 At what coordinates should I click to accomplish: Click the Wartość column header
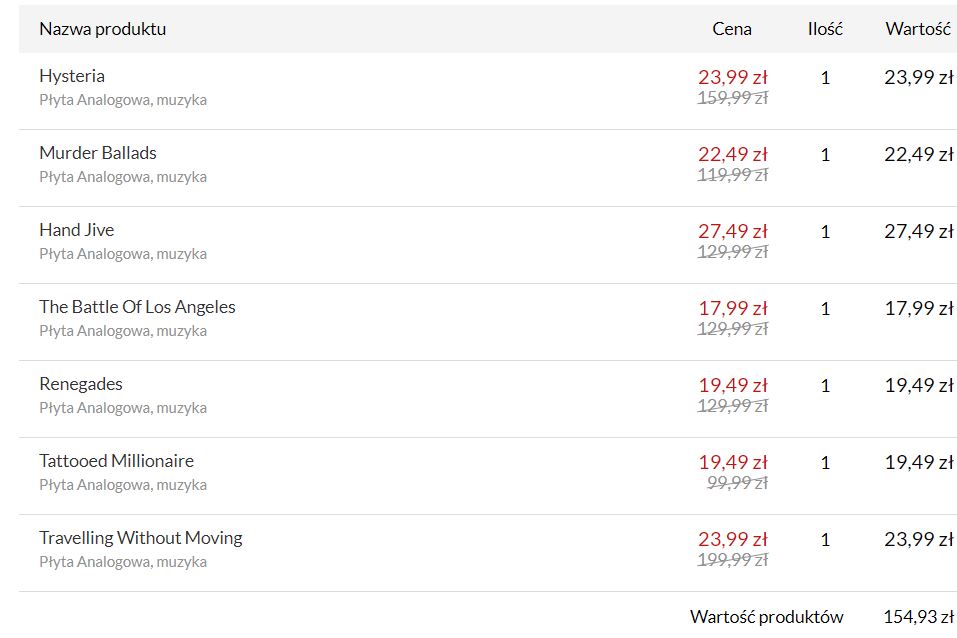[917, 29]
